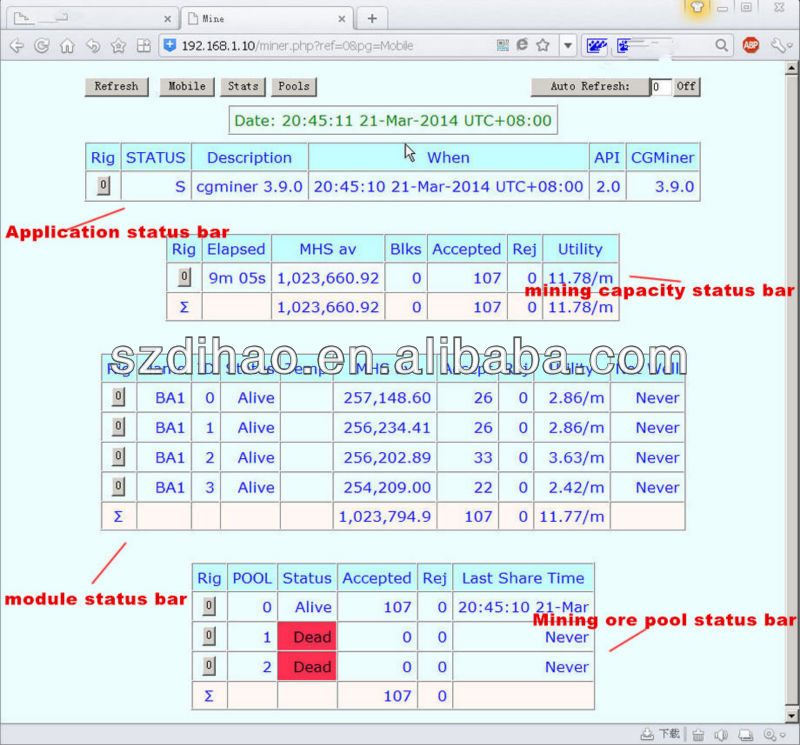Click rig button in BA1 0 row

click(118, 396)
